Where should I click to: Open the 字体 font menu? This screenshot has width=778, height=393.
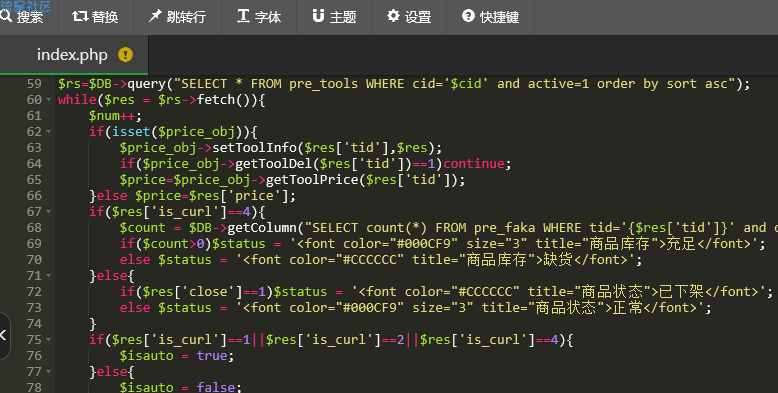click(259, 17)
